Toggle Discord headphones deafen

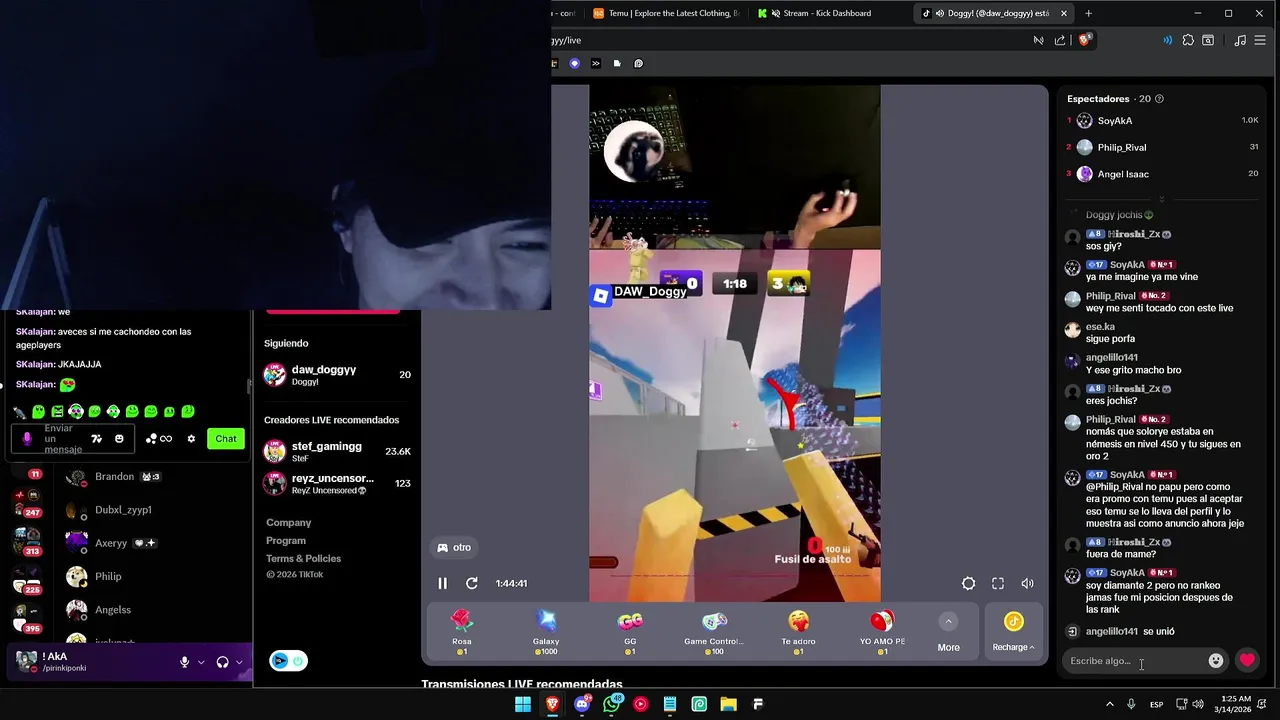click(x=222, y=662)
